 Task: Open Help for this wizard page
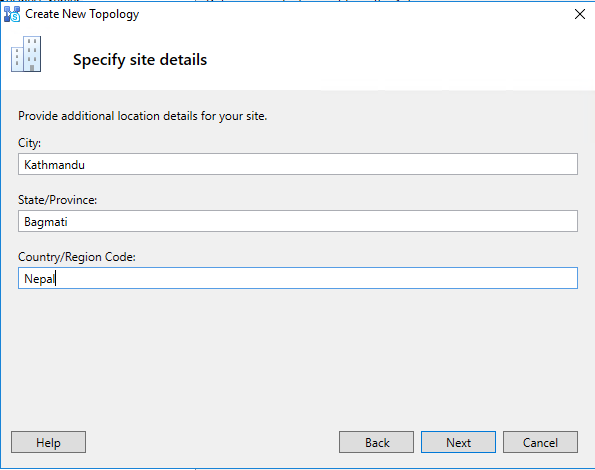pyautogui.click(x=49, y=442)
